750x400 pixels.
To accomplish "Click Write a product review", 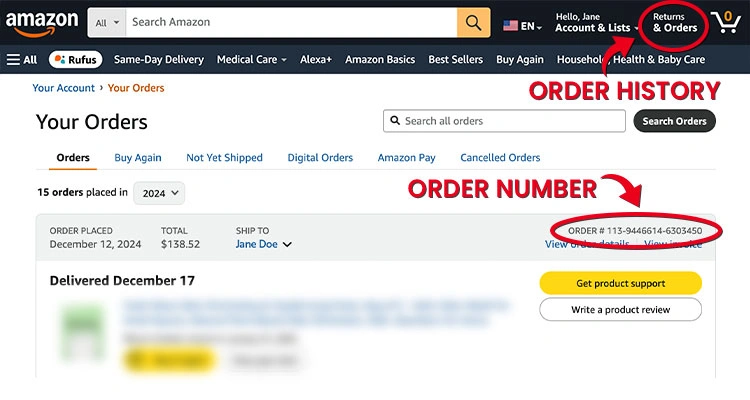I will tap(620, 310).
